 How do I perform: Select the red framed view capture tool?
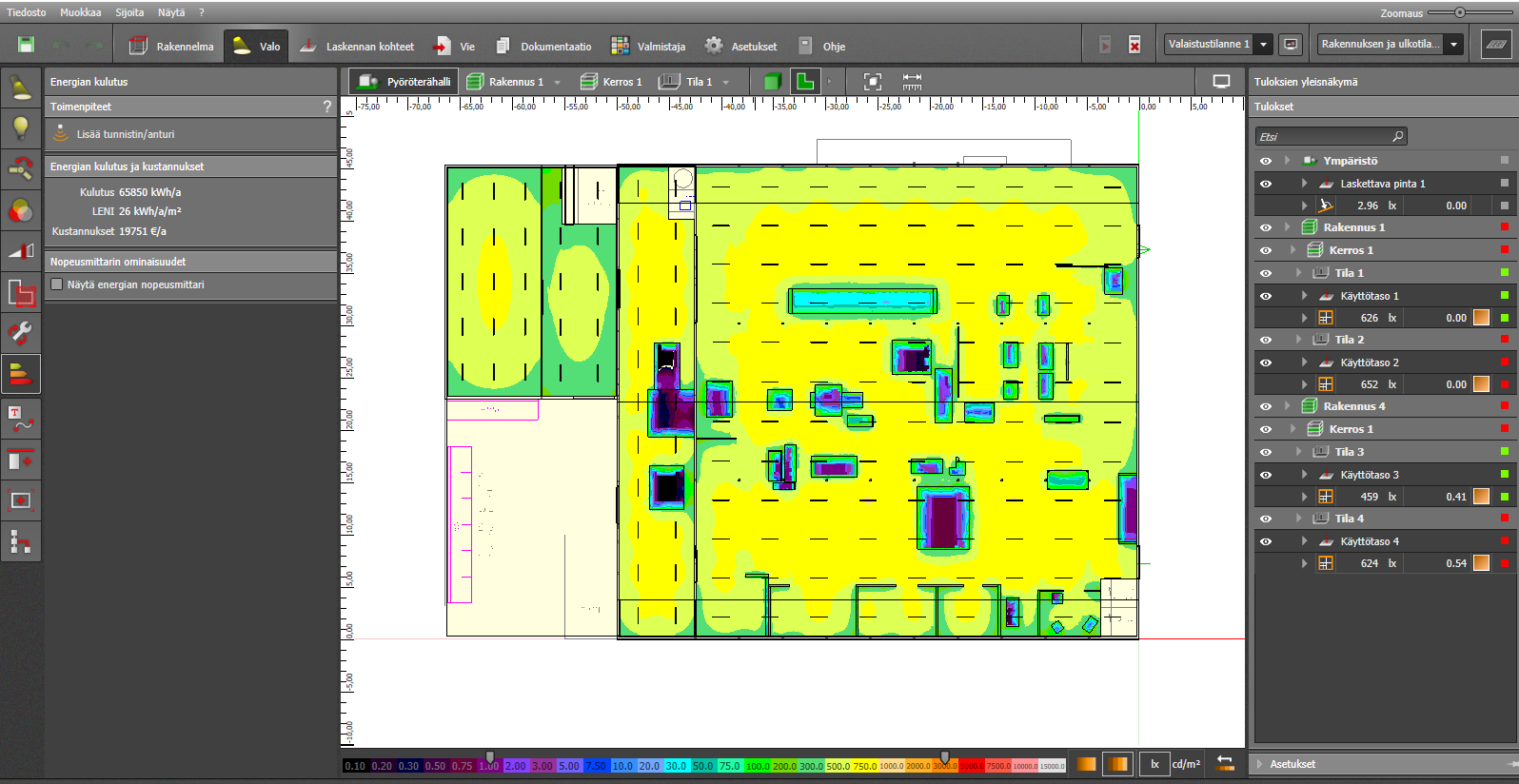[x=21, y=500]
